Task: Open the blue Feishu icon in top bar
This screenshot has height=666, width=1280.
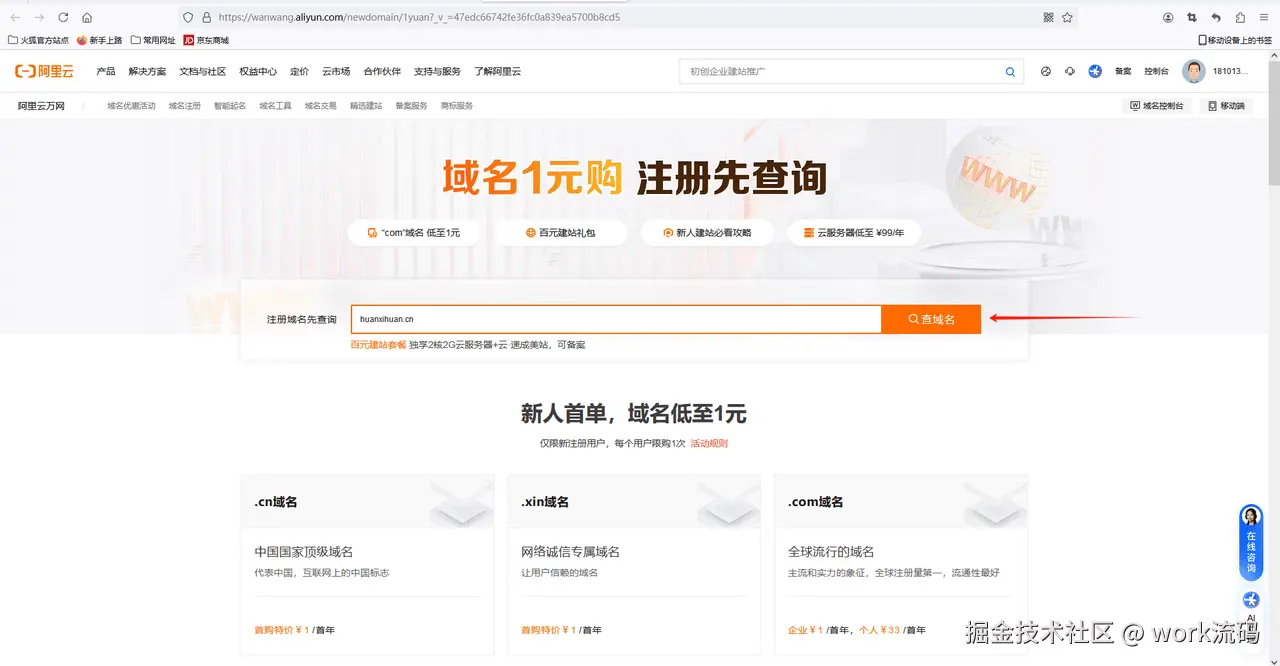Action: tap(1096, 71)
